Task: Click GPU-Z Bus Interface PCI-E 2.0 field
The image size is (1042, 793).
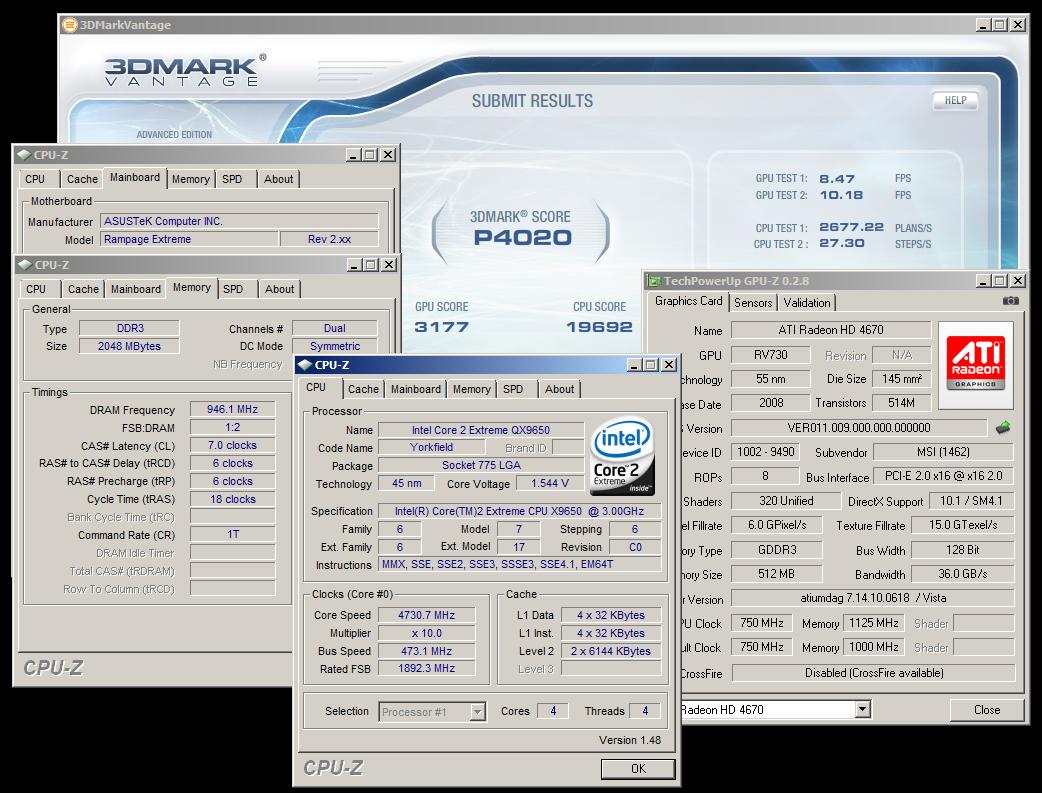Action: 944,477
